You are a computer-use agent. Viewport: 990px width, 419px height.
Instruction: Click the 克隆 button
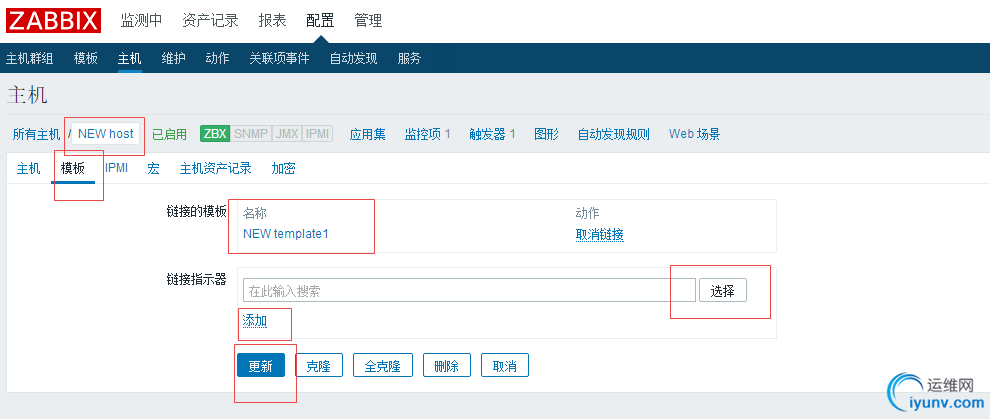319,365
